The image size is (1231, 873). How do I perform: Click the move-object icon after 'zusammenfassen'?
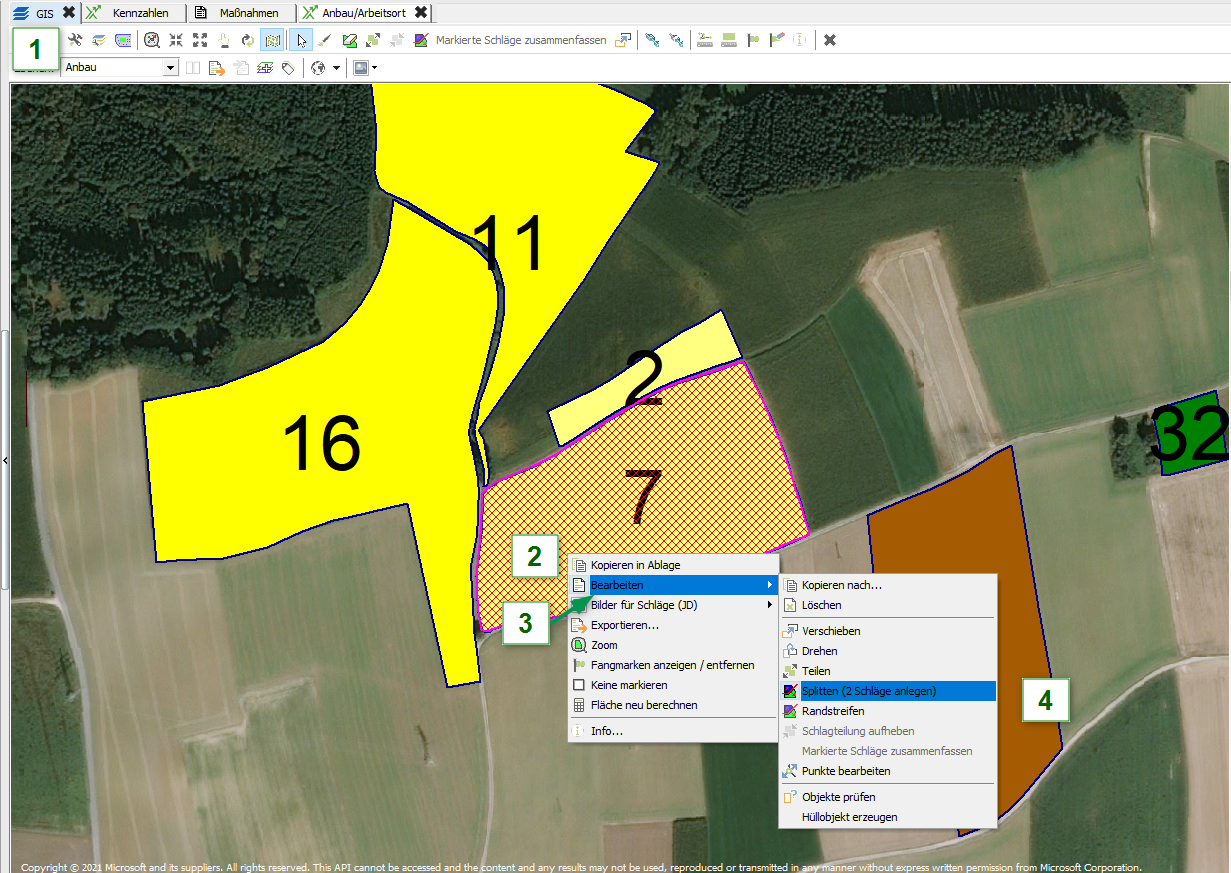[623, 40]
